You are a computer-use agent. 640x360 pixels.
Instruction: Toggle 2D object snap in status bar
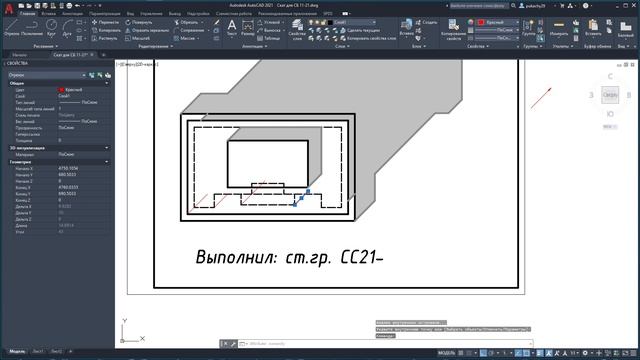pos(527,353)
